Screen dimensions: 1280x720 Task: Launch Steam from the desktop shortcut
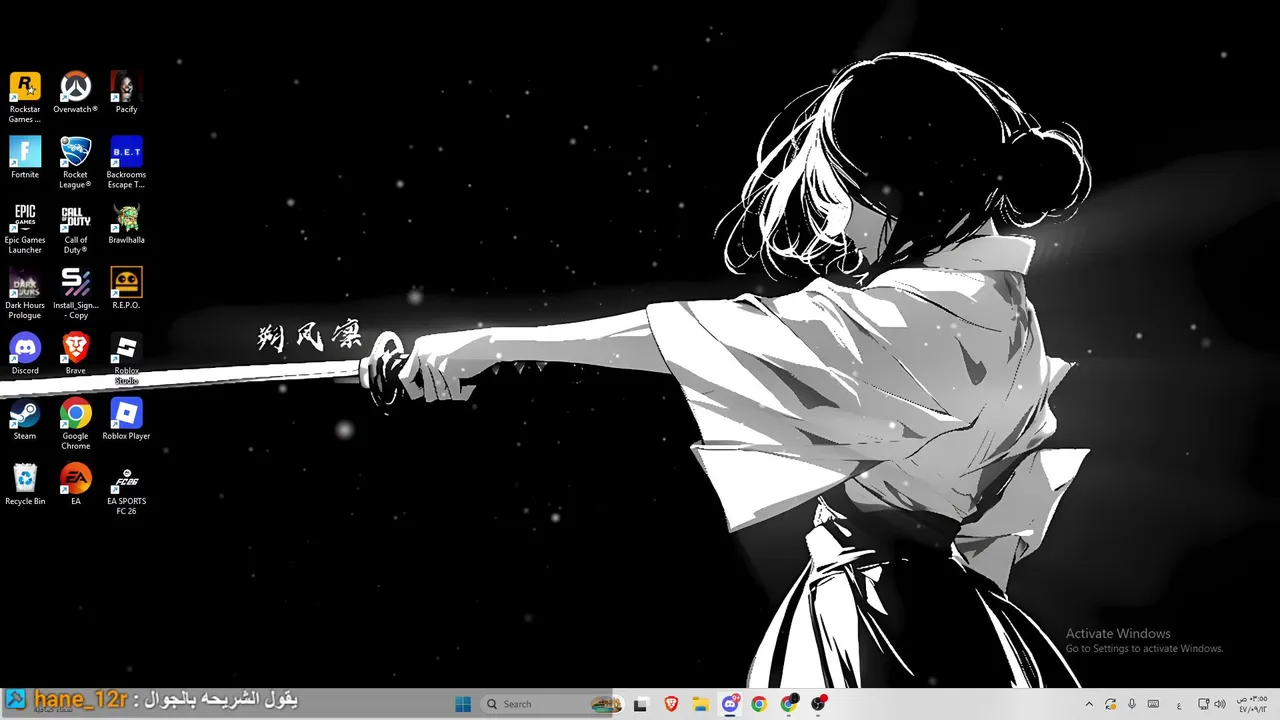pyautogui.click(x=25, y=419)
